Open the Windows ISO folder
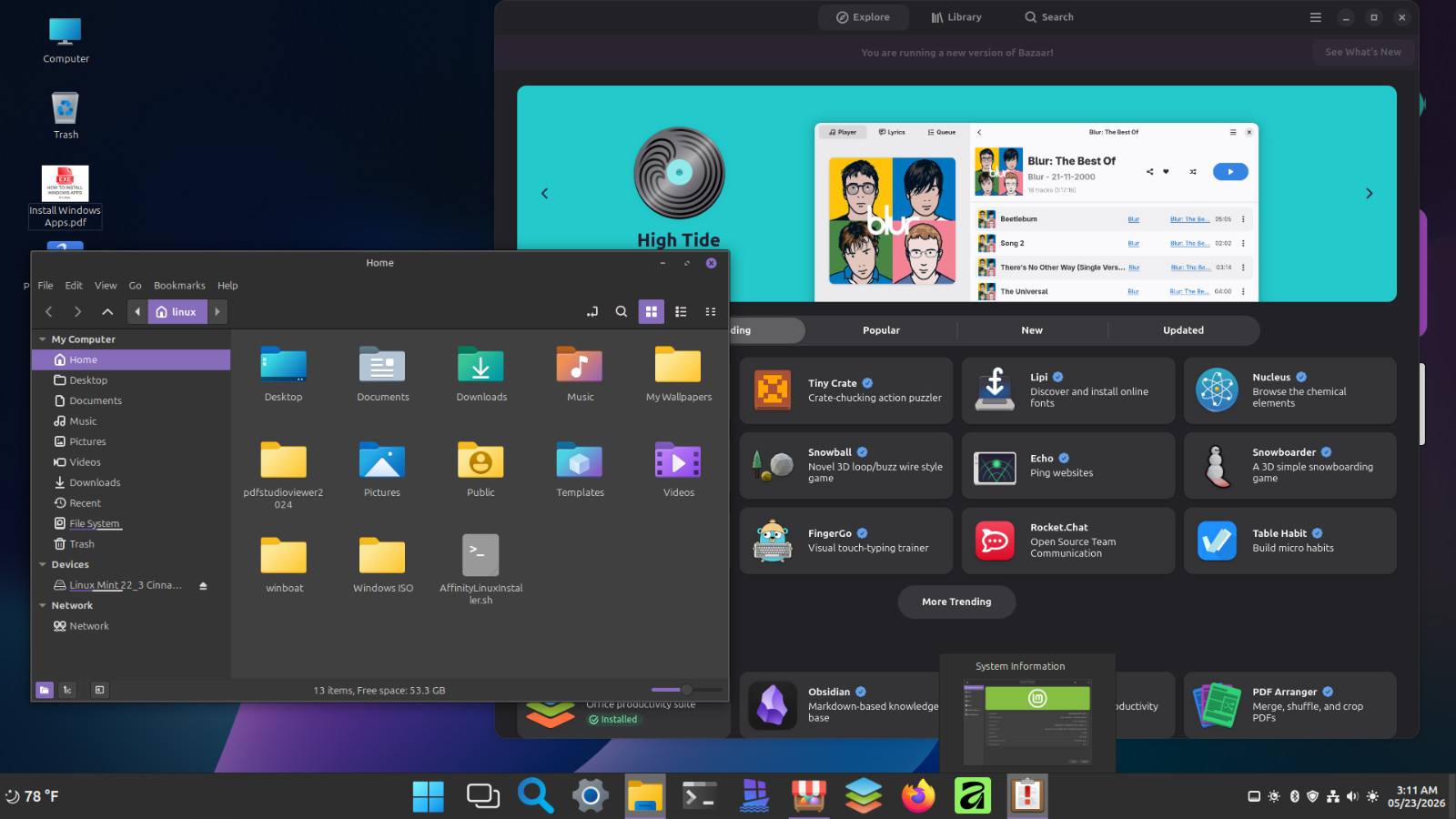This screenshot has height=819, width=1456. (x=382, y=556)
